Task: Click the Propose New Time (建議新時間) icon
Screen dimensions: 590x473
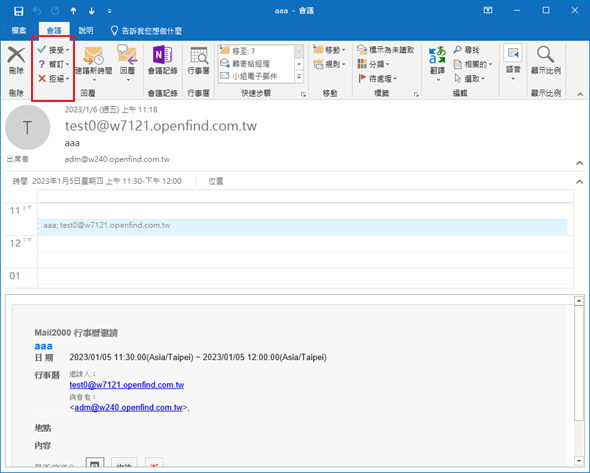Action: point(93,56)
